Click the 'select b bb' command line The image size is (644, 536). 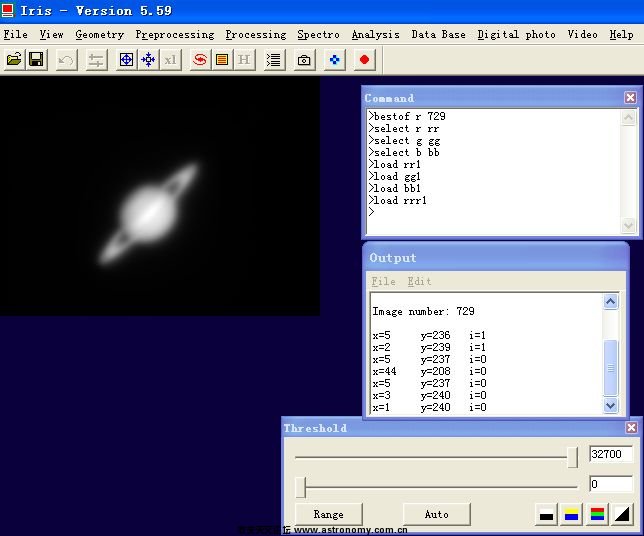(x=404, y=152)
